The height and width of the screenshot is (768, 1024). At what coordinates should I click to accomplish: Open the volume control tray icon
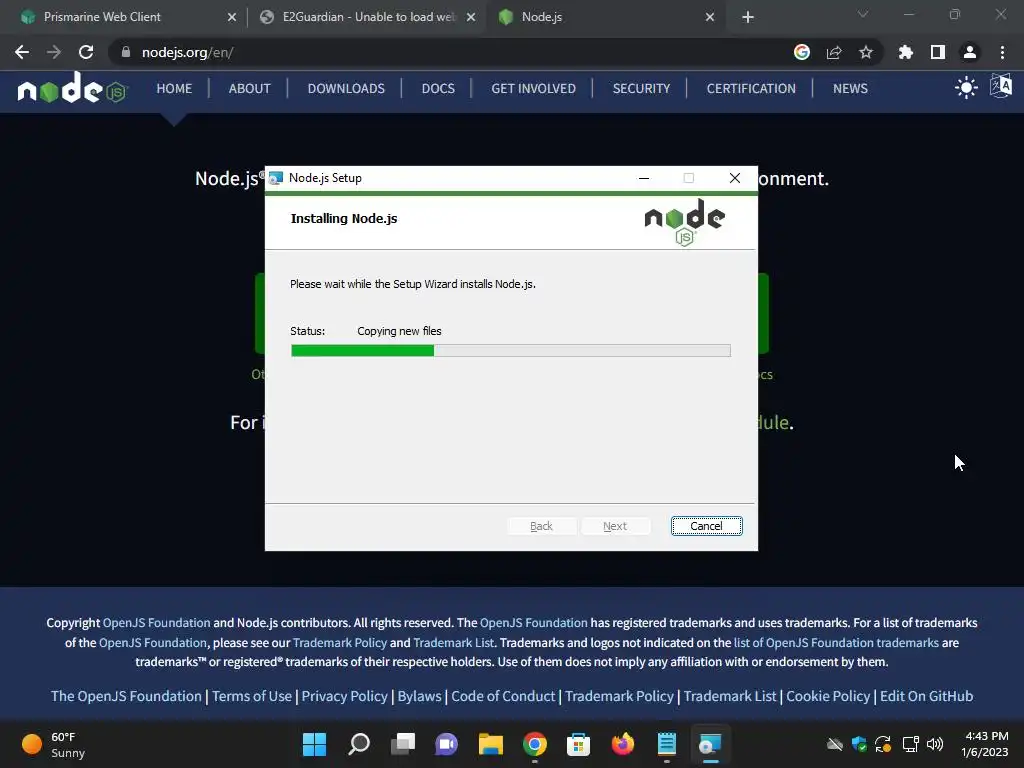coord(935,744)
